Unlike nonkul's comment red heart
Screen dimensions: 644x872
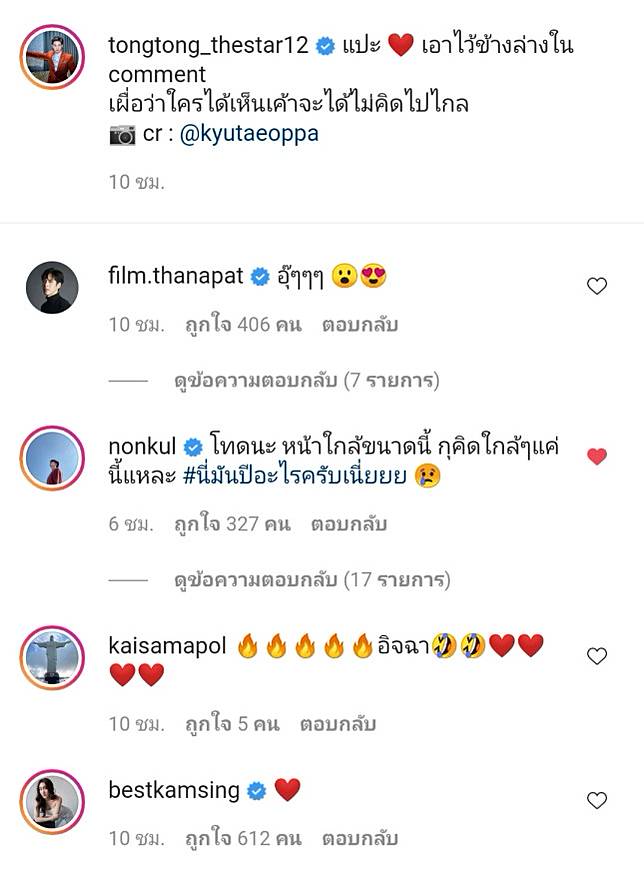[x=597, y=457]
